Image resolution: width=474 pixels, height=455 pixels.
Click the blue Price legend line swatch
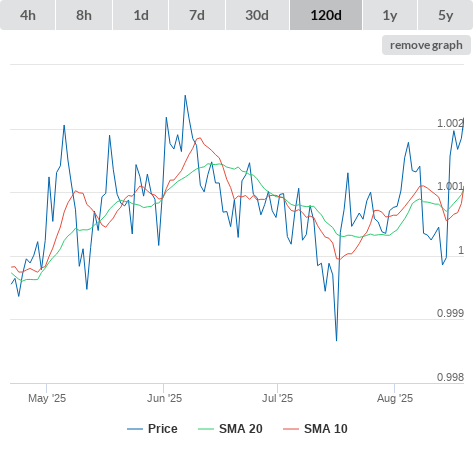(135, 429)
